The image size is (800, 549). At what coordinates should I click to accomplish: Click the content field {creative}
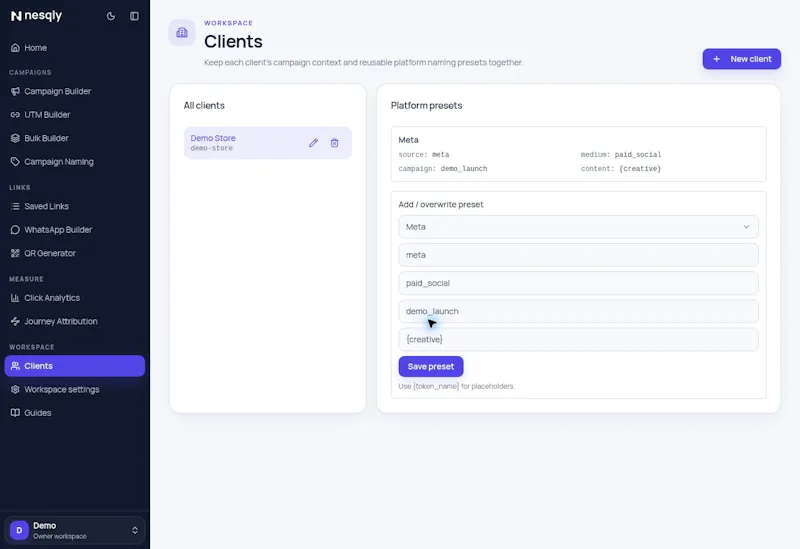click(578, 339)
